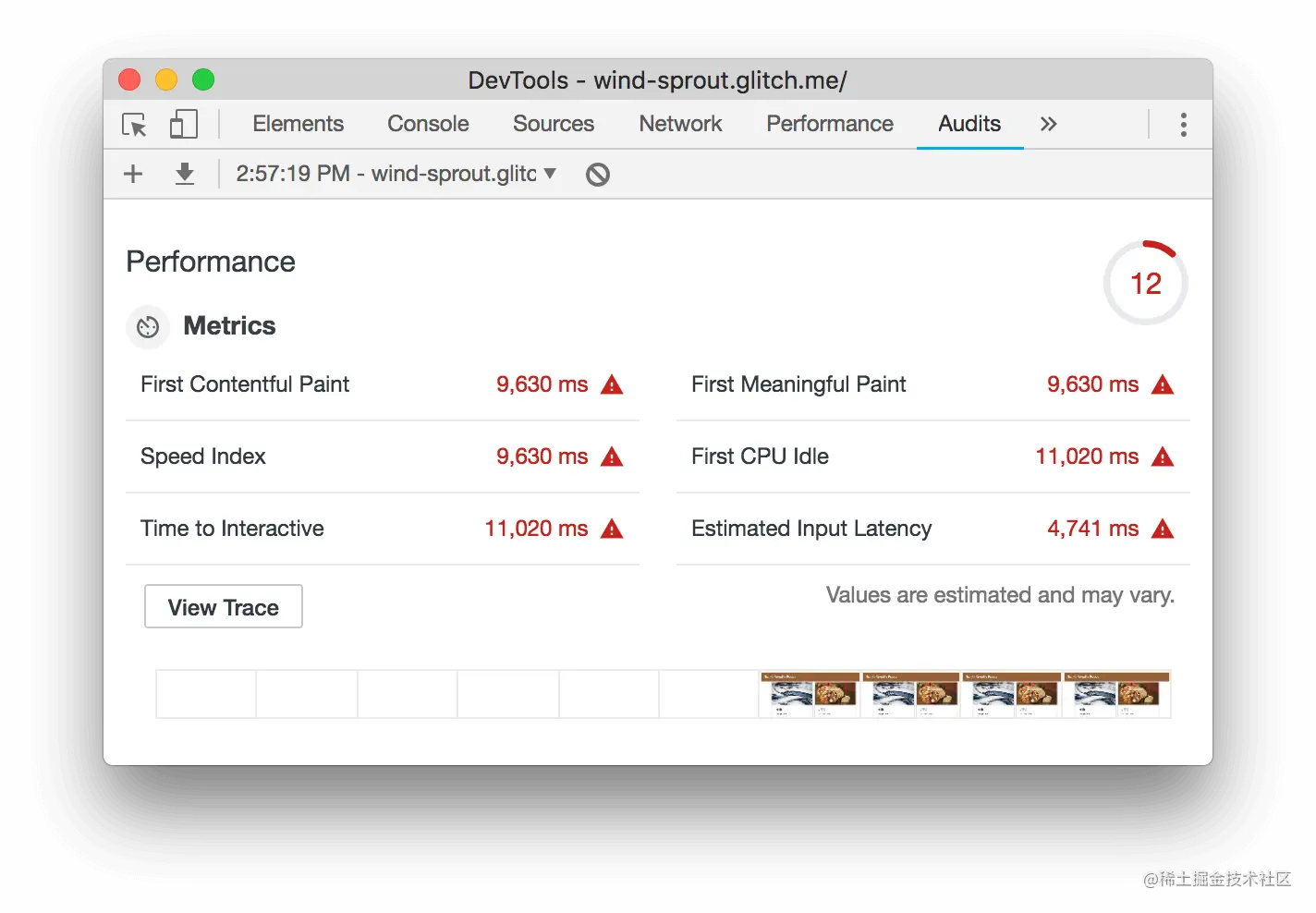Open the DevTools three-dot menu
Image resolution: width=1316 pixels, height=913 pixels.
pos(1184,125)
